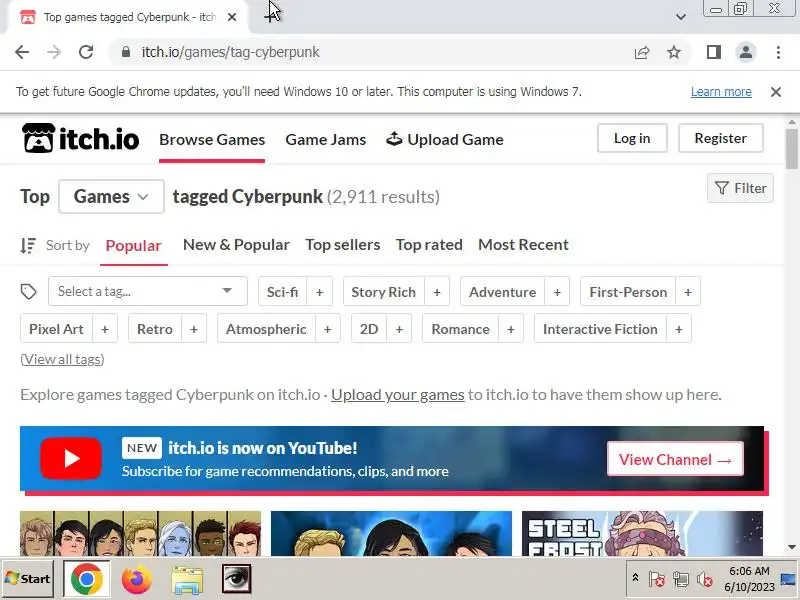Screen dimensions: 800x600
Task: Open the share page icon in address bar
Action: pos(642,52)
